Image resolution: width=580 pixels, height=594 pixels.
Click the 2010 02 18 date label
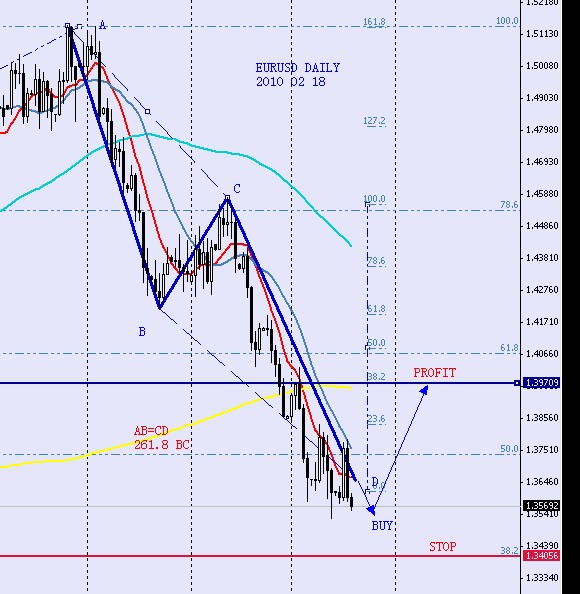click(291, 82)
